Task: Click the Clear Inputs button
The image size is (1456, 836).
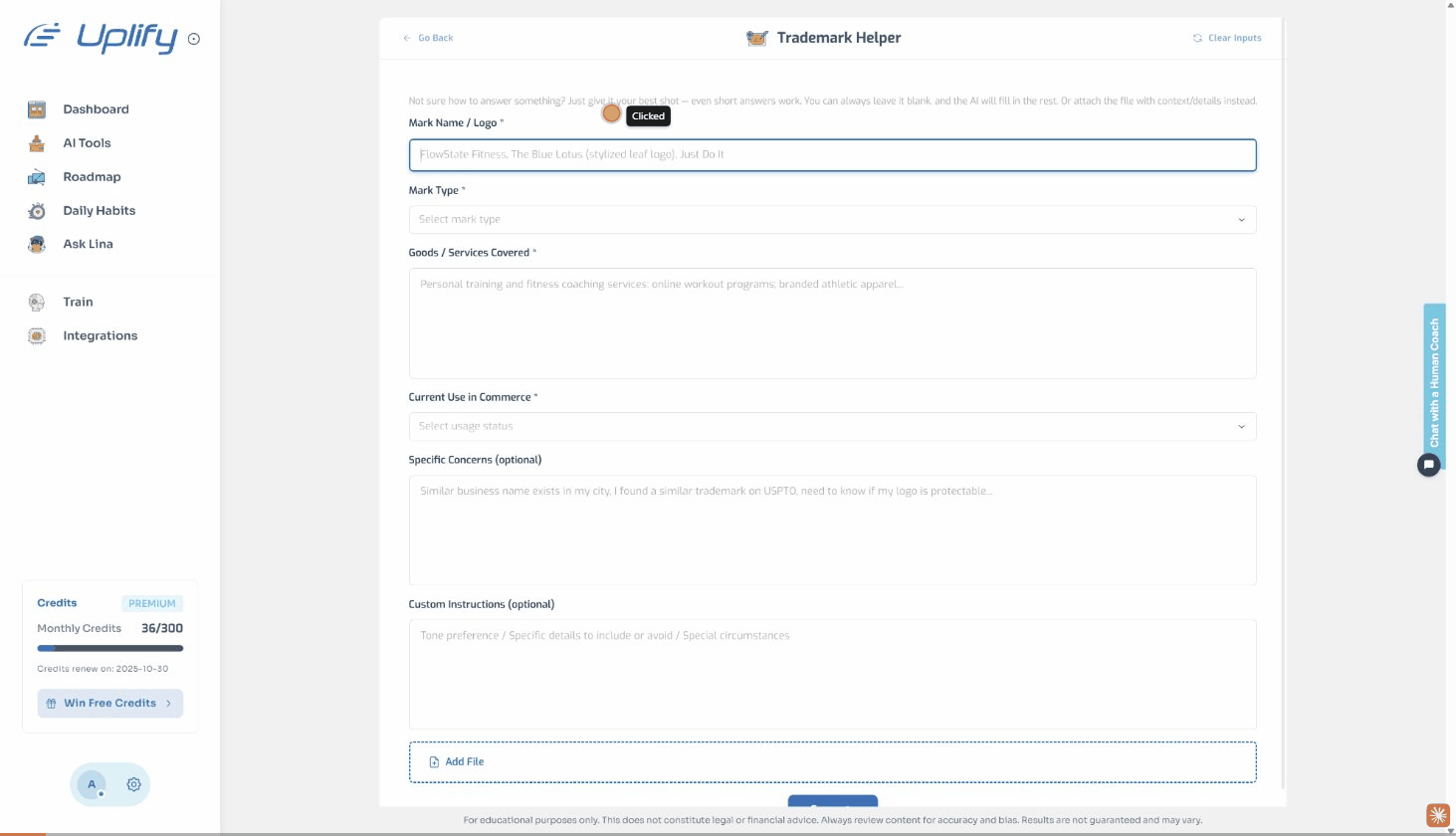Action: tap(1227, 38)
